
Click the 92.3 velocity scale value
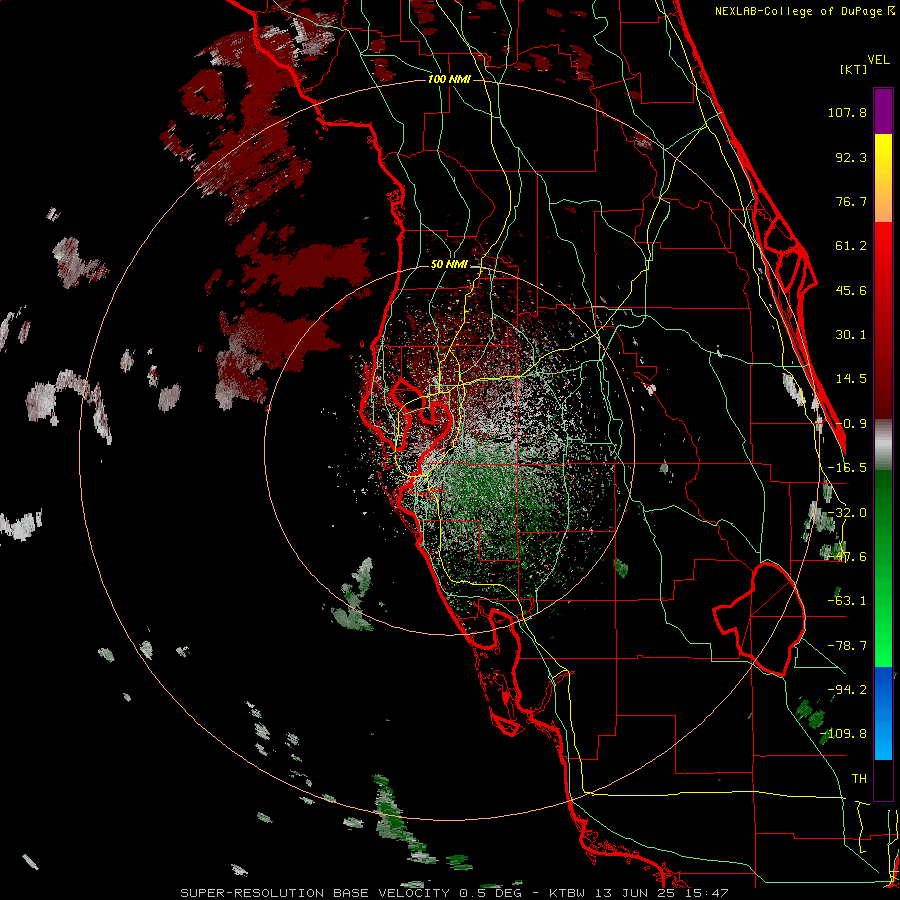pyautogui.click(x=851, y=157)
